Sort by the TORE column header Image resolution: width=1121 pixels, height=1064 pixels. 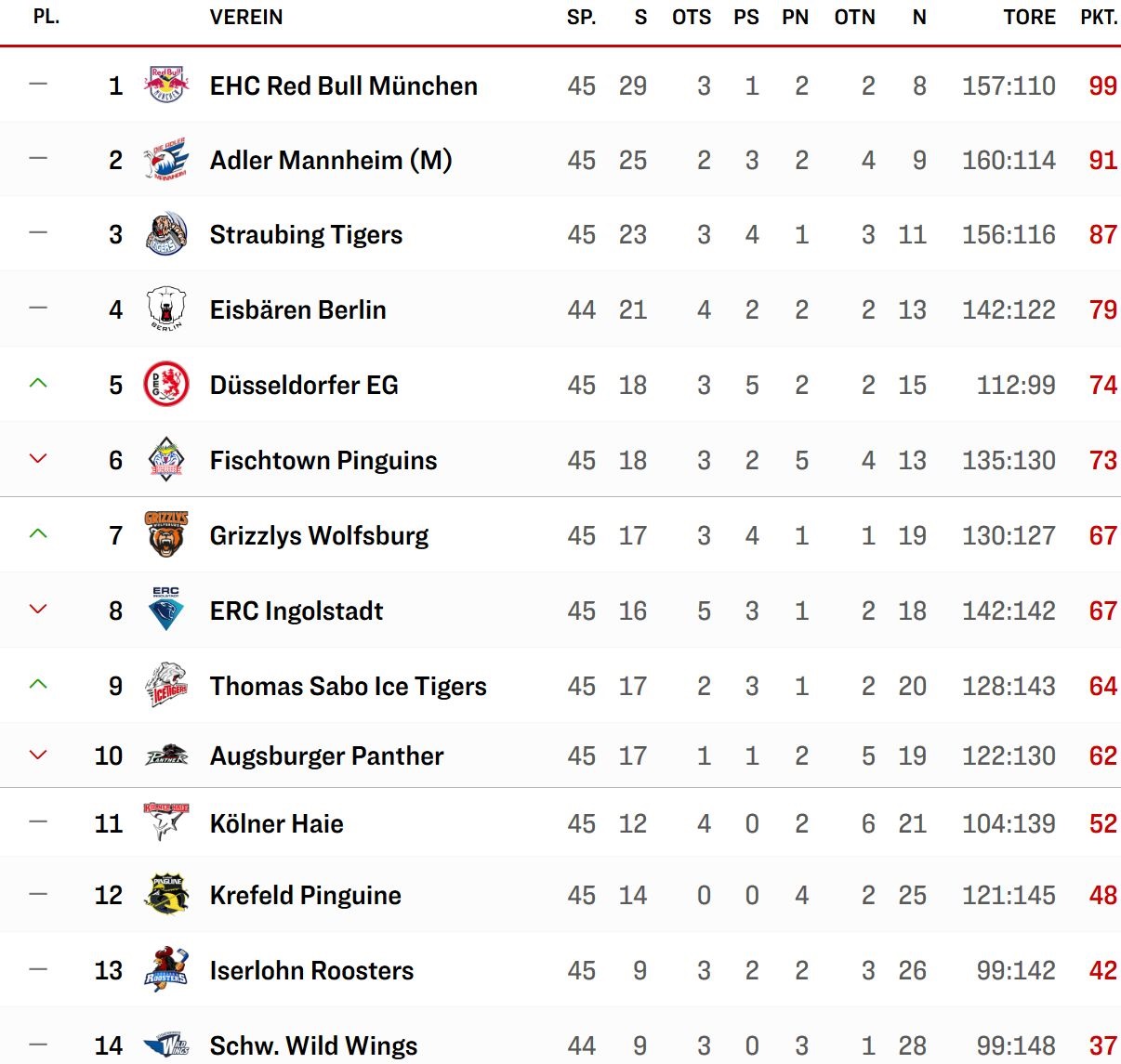pyautogui.click(x=1029, y=17)
